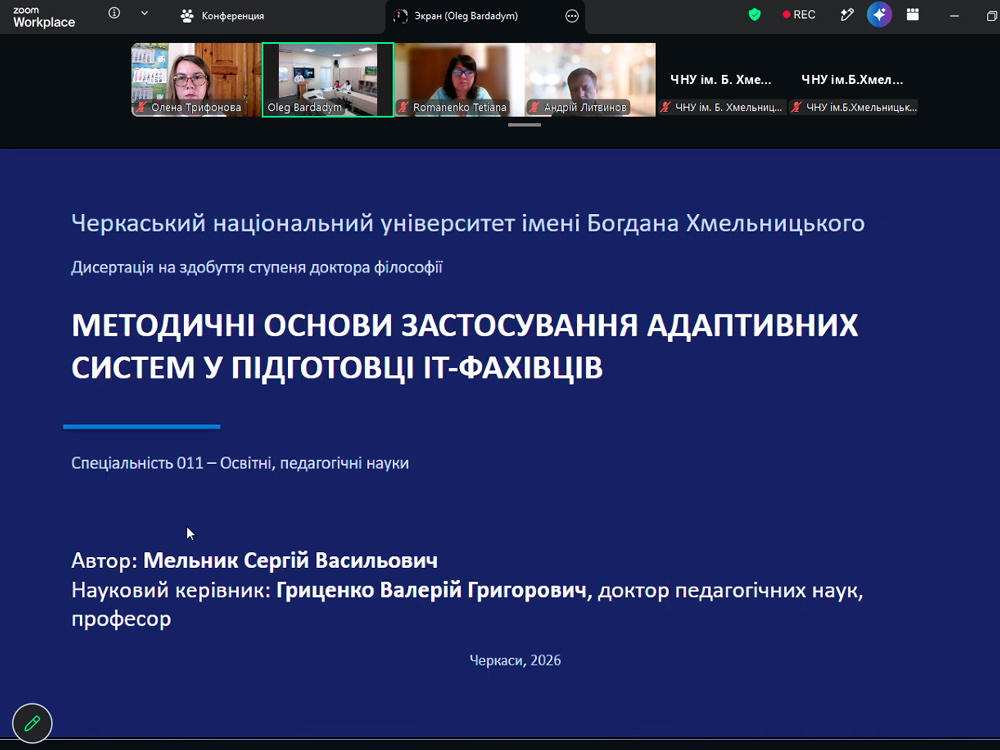Image resolution: width=1000 pixels, height=750 pixels.
Task: Click the Zoom Workplace logo
Action: pos(43,17)
